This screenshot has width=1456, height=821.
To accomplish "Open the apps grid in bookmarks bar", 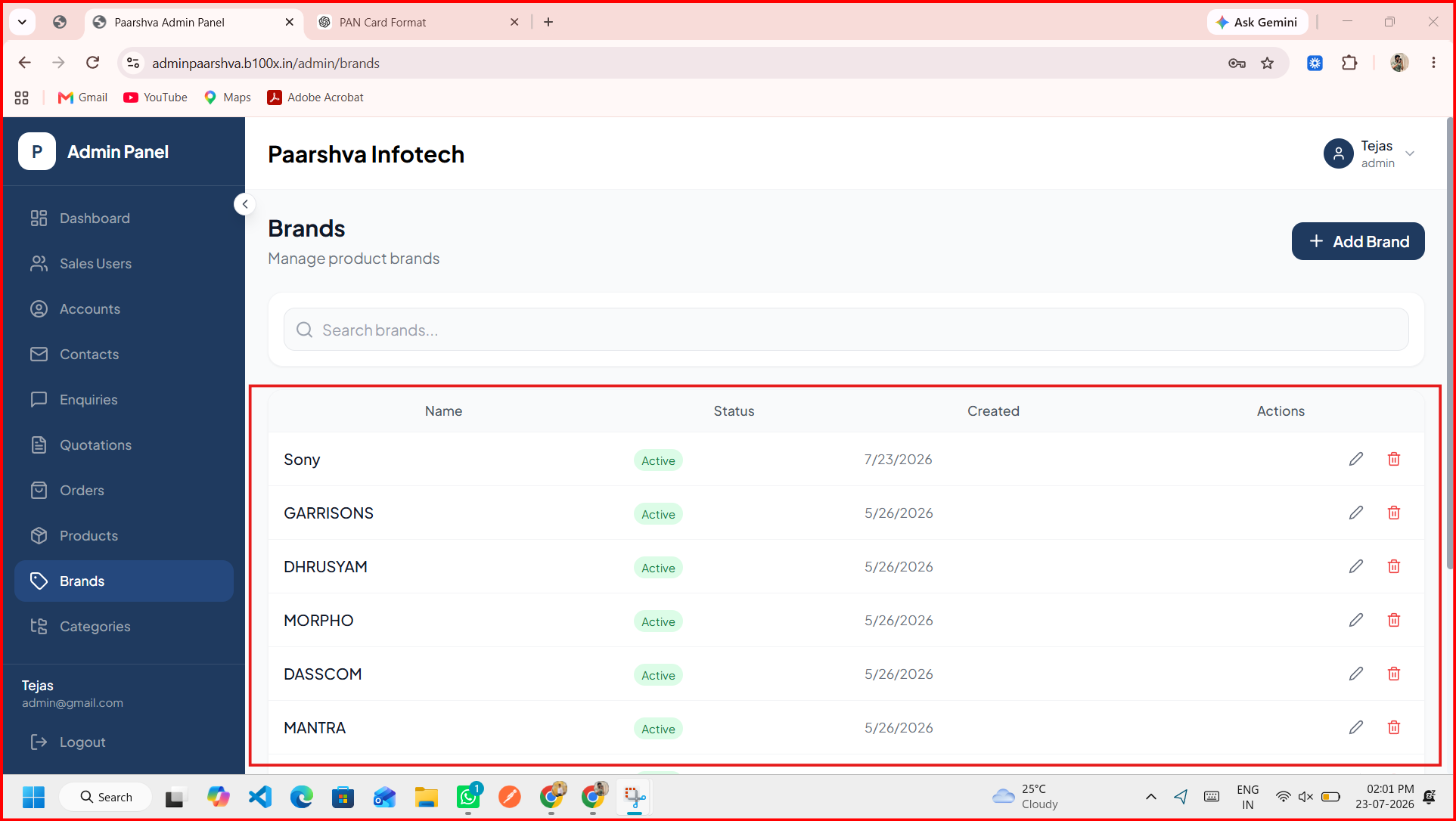I will coord(22,98).
